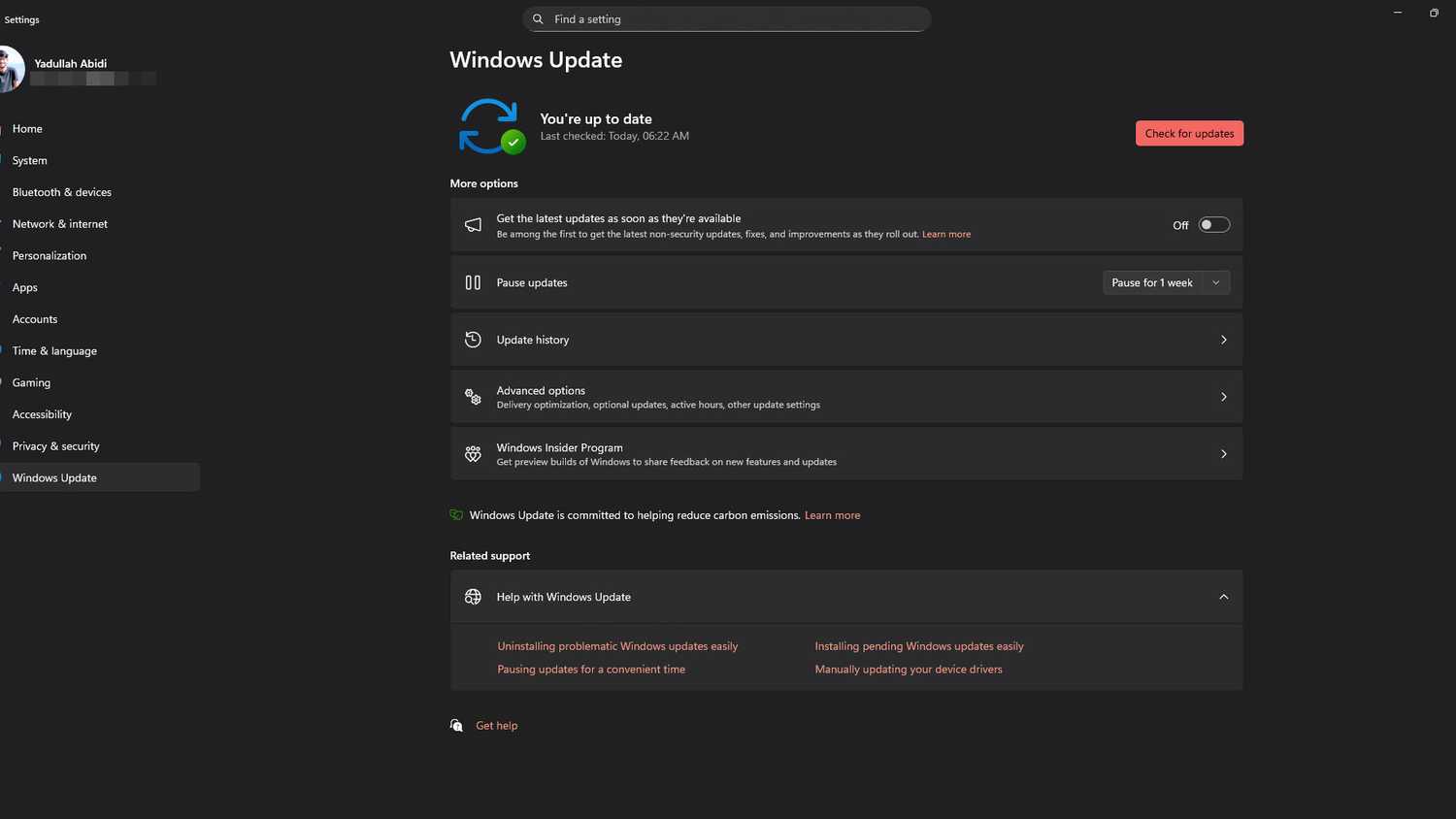This screenshot has width=1456, height=819.
Task: Select Windows Update in the sidebar
Action: click(x=100, y=477)
